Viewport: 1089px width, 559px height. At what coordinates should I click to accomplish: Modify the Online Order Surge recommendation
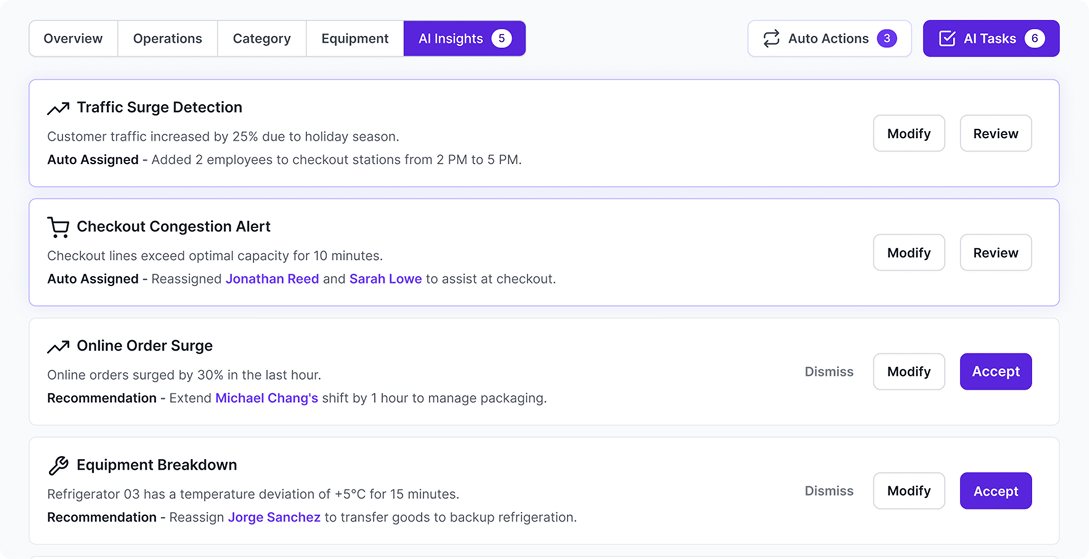[x=909, y=372]
